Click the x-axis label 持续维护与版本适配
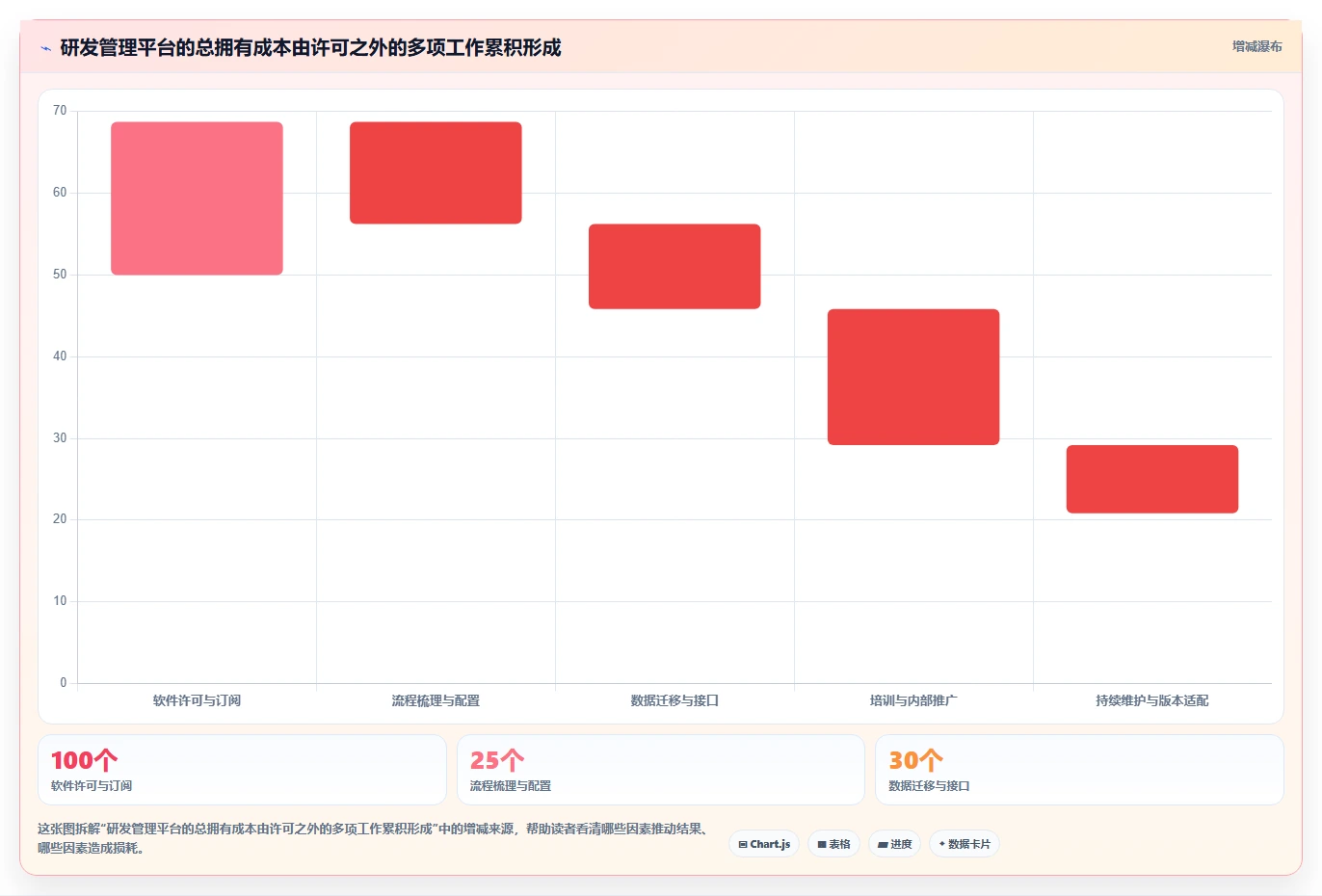 click(1152, 700)
